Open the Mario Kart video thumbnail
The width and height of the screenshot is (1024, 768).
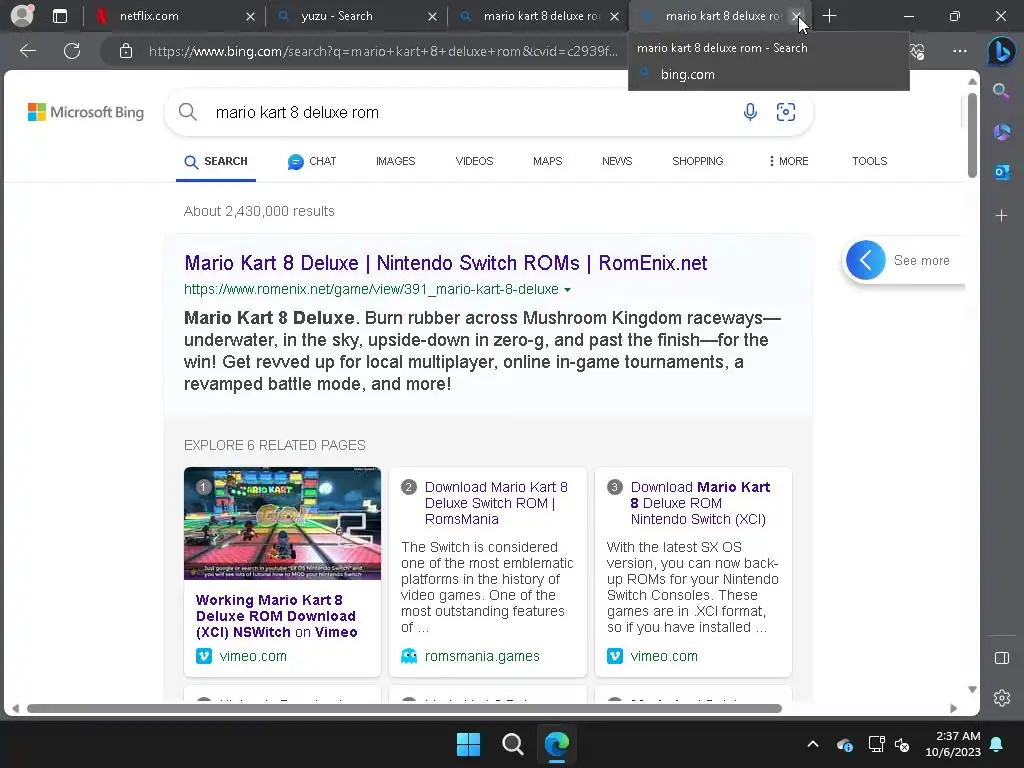pyautogui.click(x=282, y=523)
